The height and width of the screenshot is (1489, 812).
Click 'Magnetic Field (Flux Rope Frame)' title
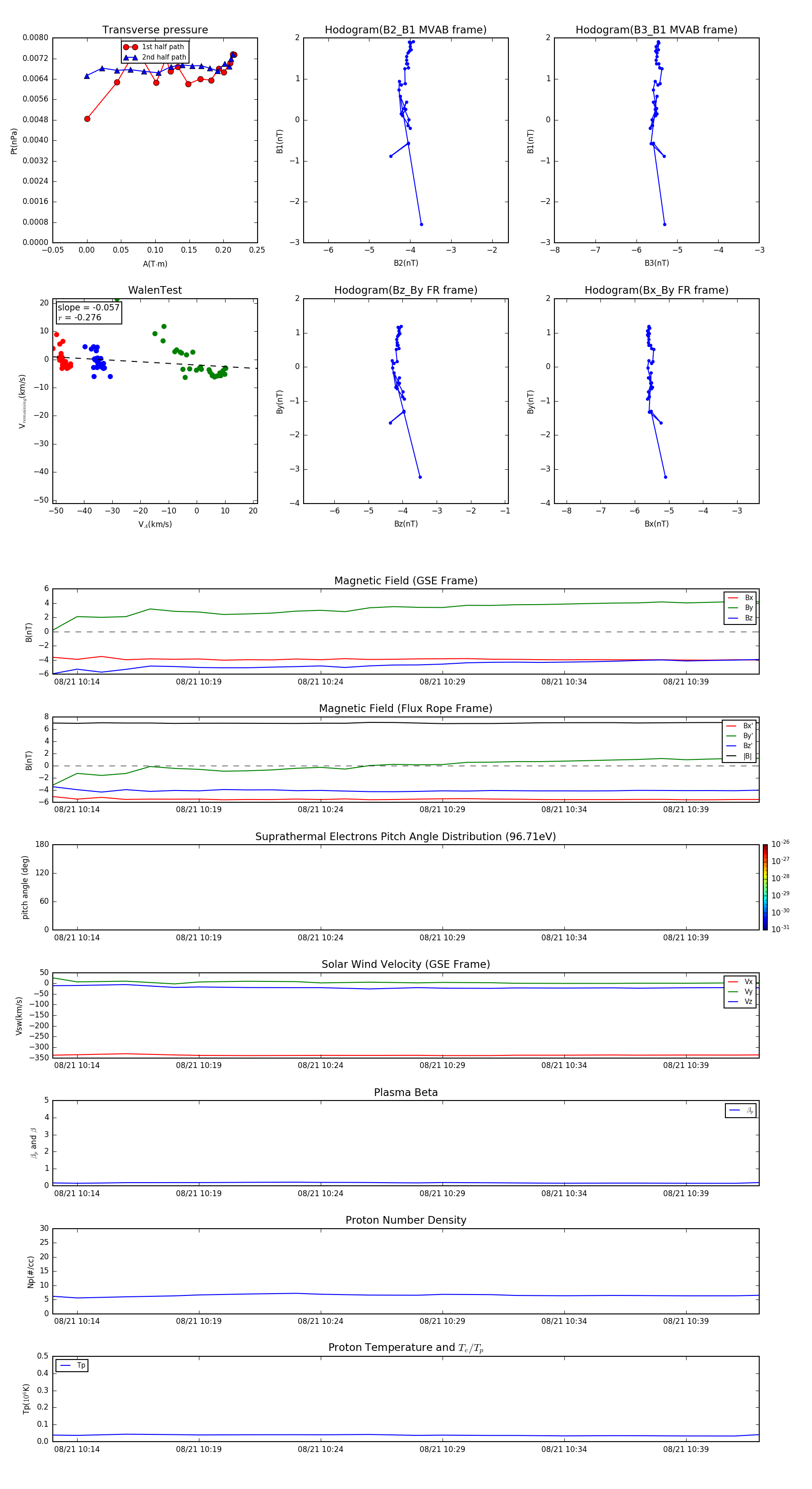click(x=406, y=709)
